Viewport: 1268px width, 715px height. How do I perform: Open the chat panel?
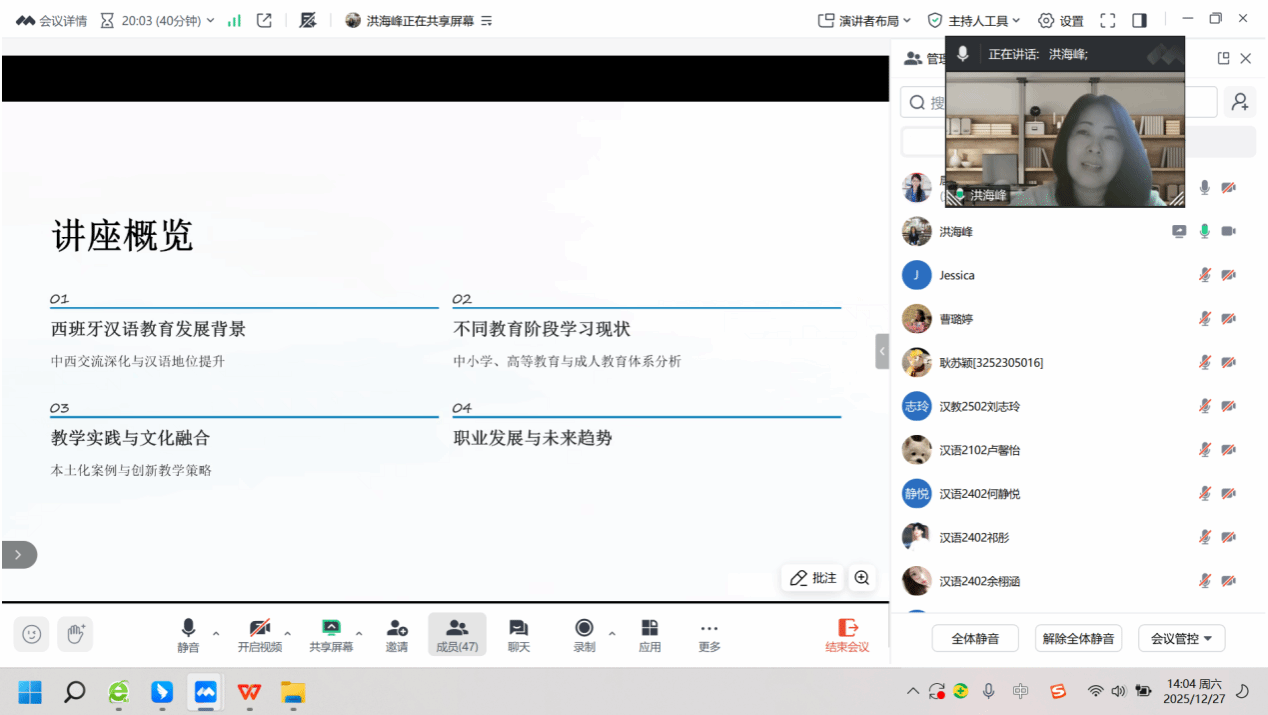(518, 634)
